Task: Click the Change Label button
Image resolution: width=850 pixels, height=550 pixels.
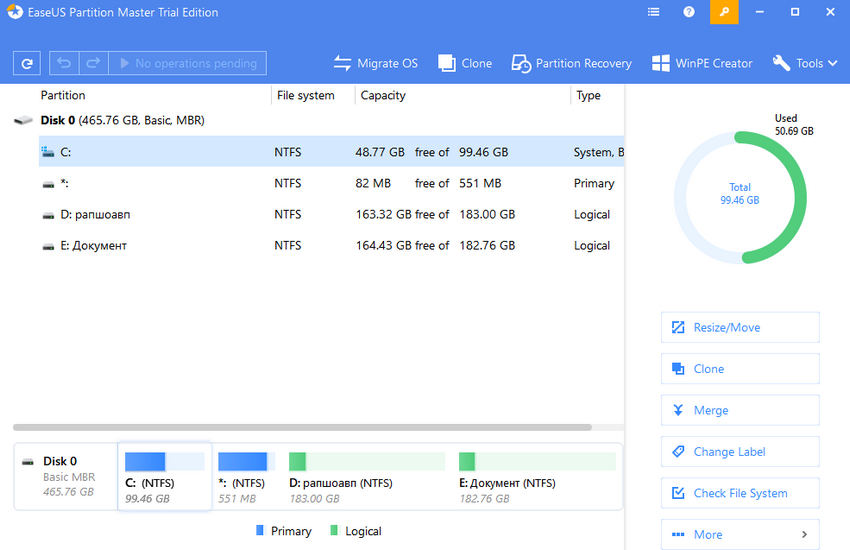Action: pos(740,451)
